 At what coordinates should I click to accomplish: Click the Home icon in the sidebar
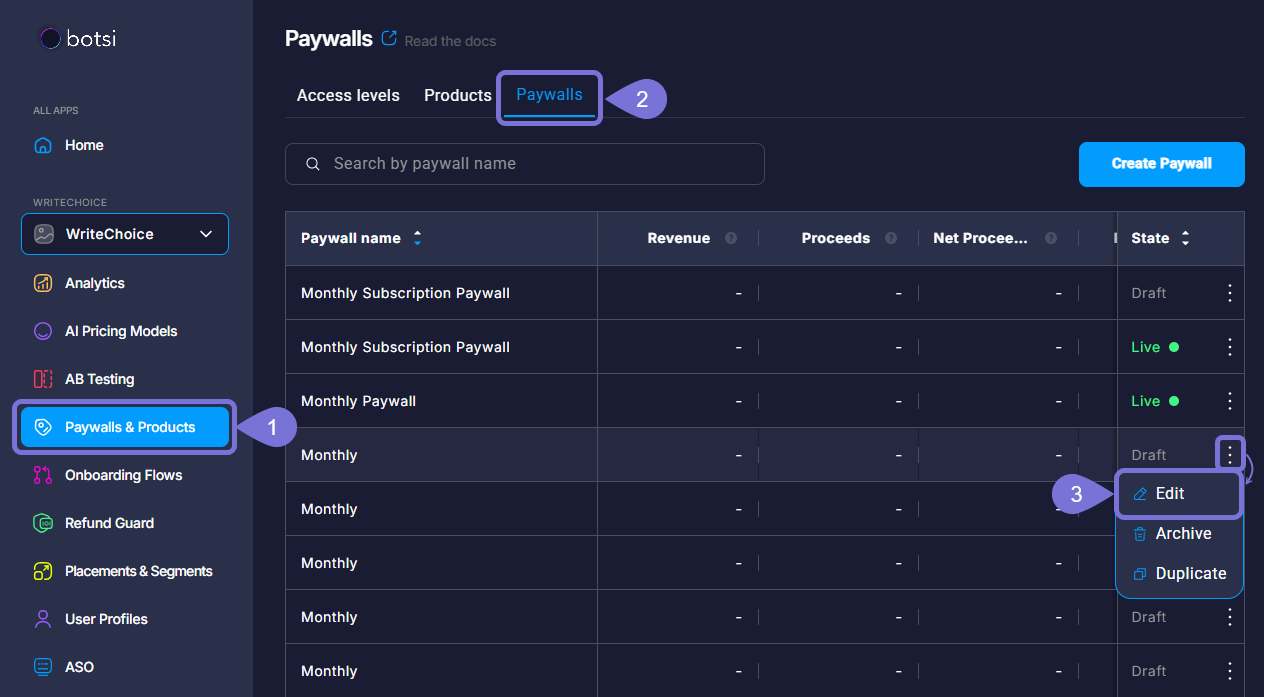click(42, 145)
